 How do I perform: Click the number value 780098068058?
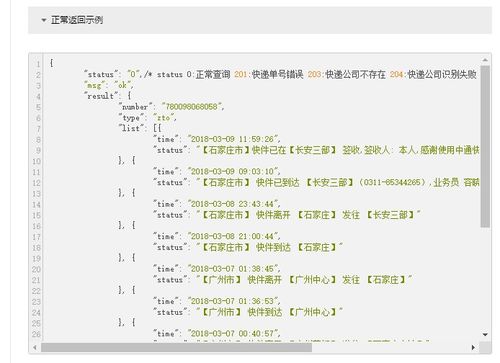pos(192,107)
